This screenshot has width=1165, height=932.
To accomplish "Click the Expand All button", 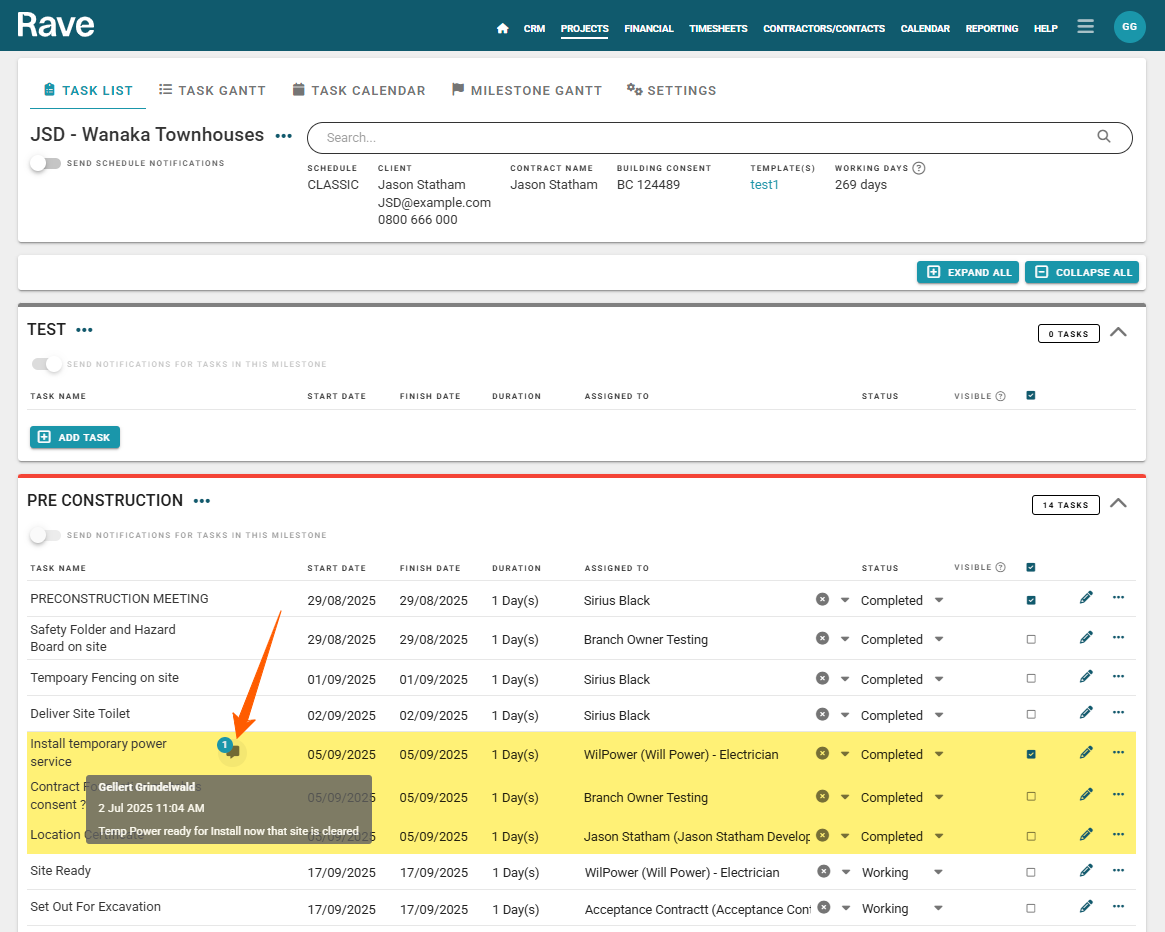I will (967, 272).
